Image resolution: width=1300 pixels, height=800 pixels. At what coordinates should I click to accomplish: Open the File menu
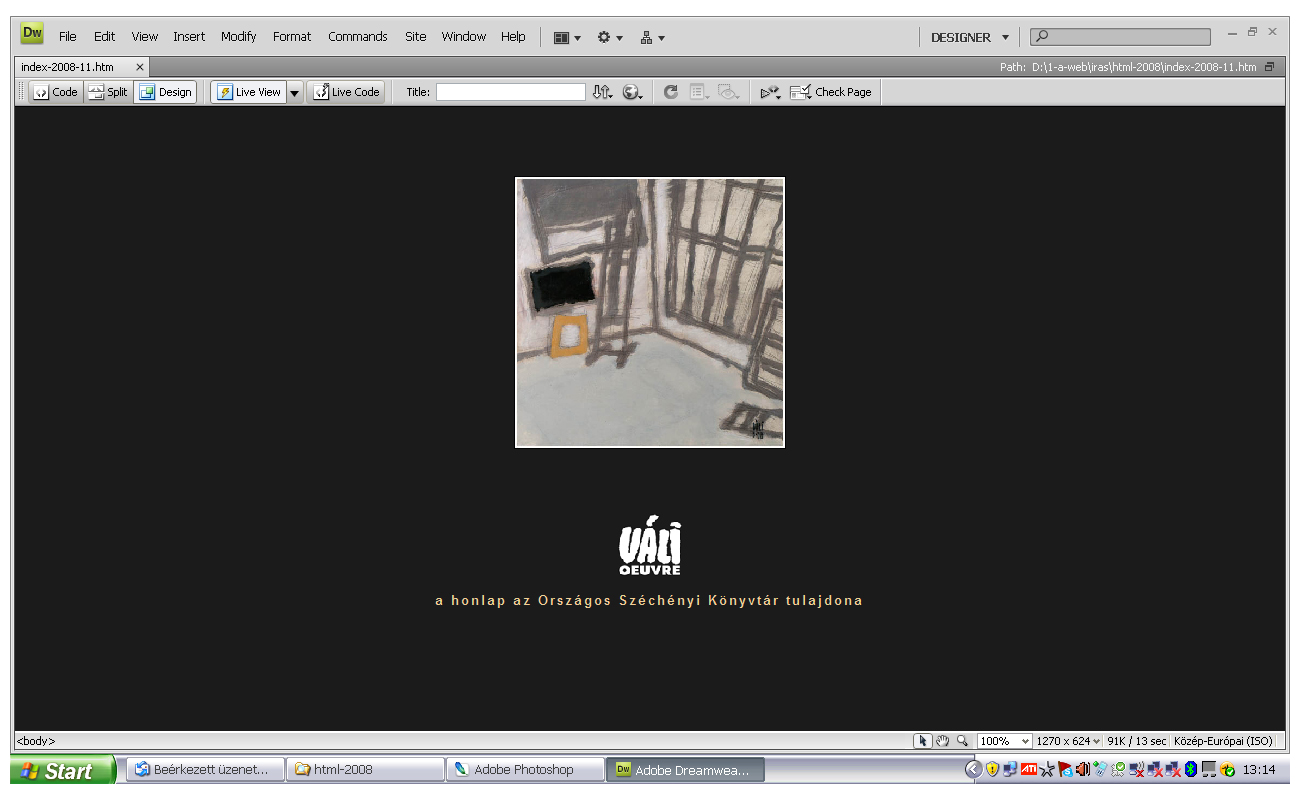[67, 37]
